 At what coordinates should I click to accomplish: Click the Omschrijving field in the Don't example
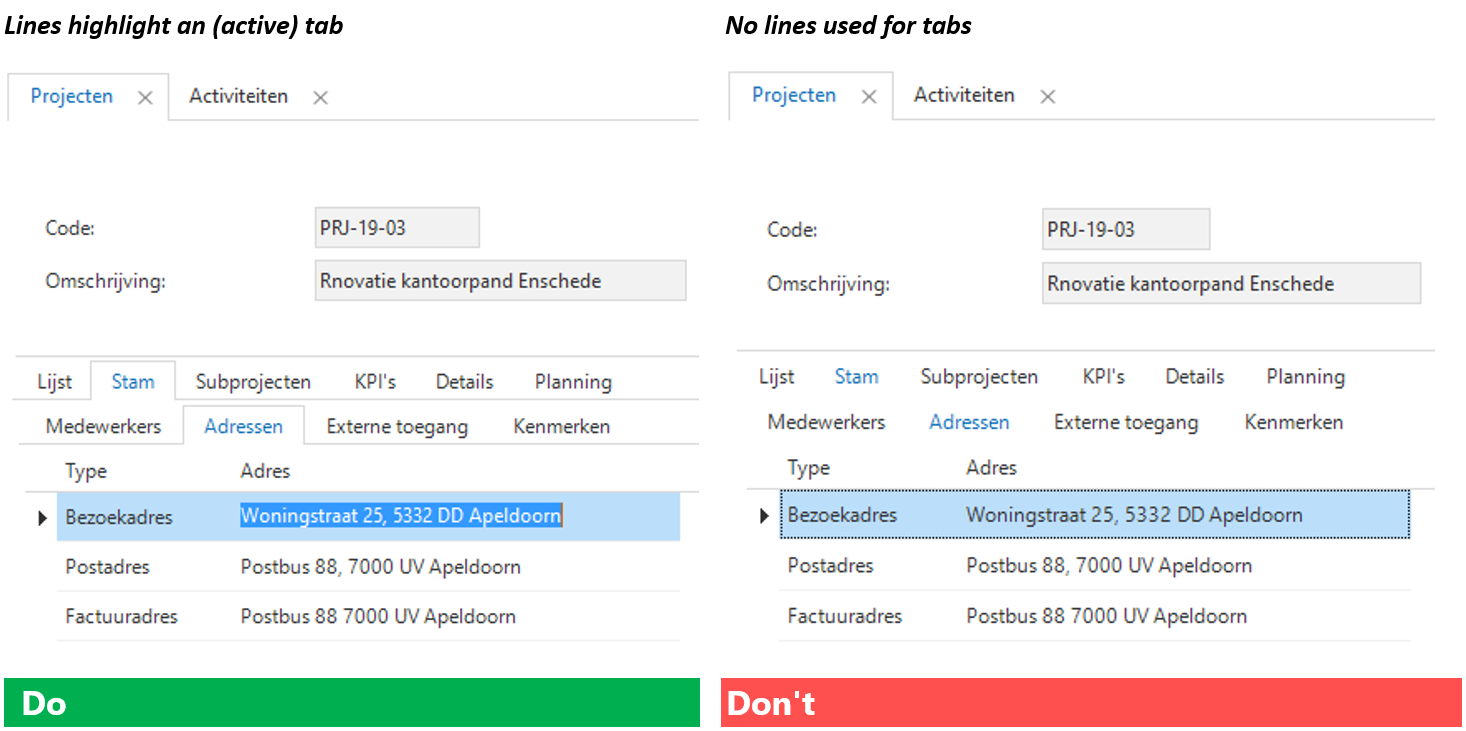pyautogui.click(x=1230, y=284)
